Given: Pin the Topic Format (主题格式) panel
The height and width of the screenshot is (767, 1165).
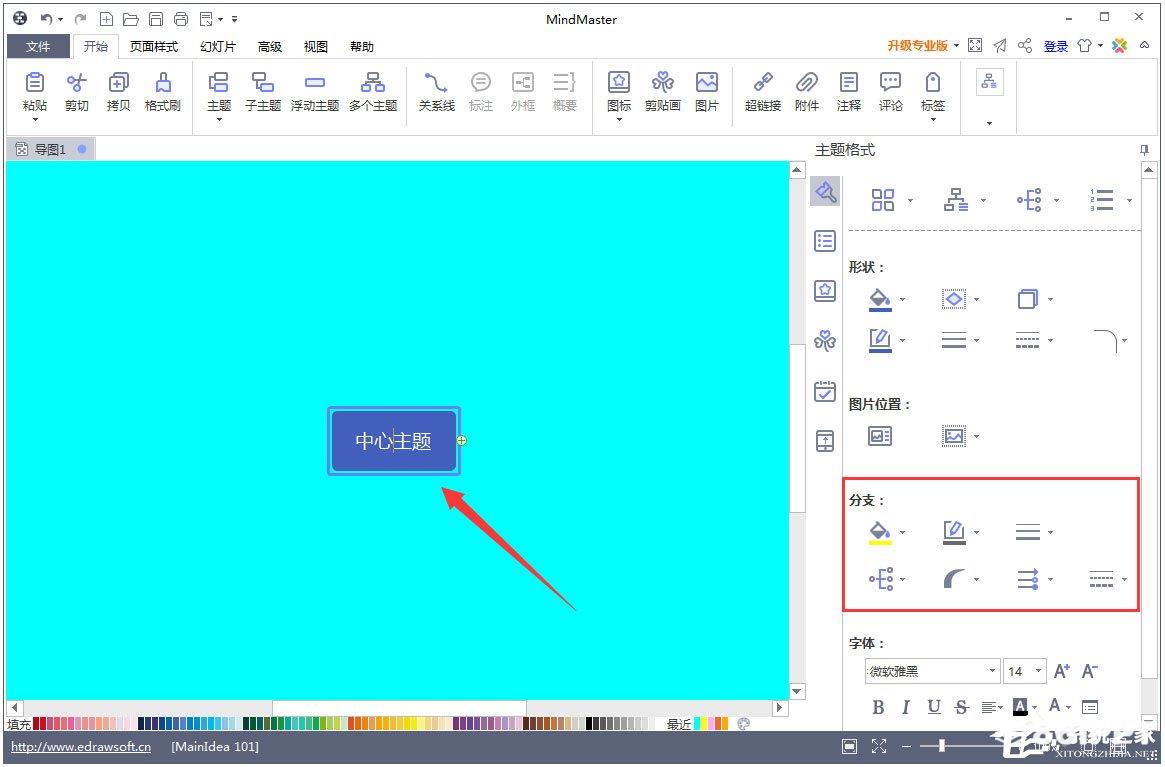Looking at the screenshot, I should click(x=1144, y=149).
